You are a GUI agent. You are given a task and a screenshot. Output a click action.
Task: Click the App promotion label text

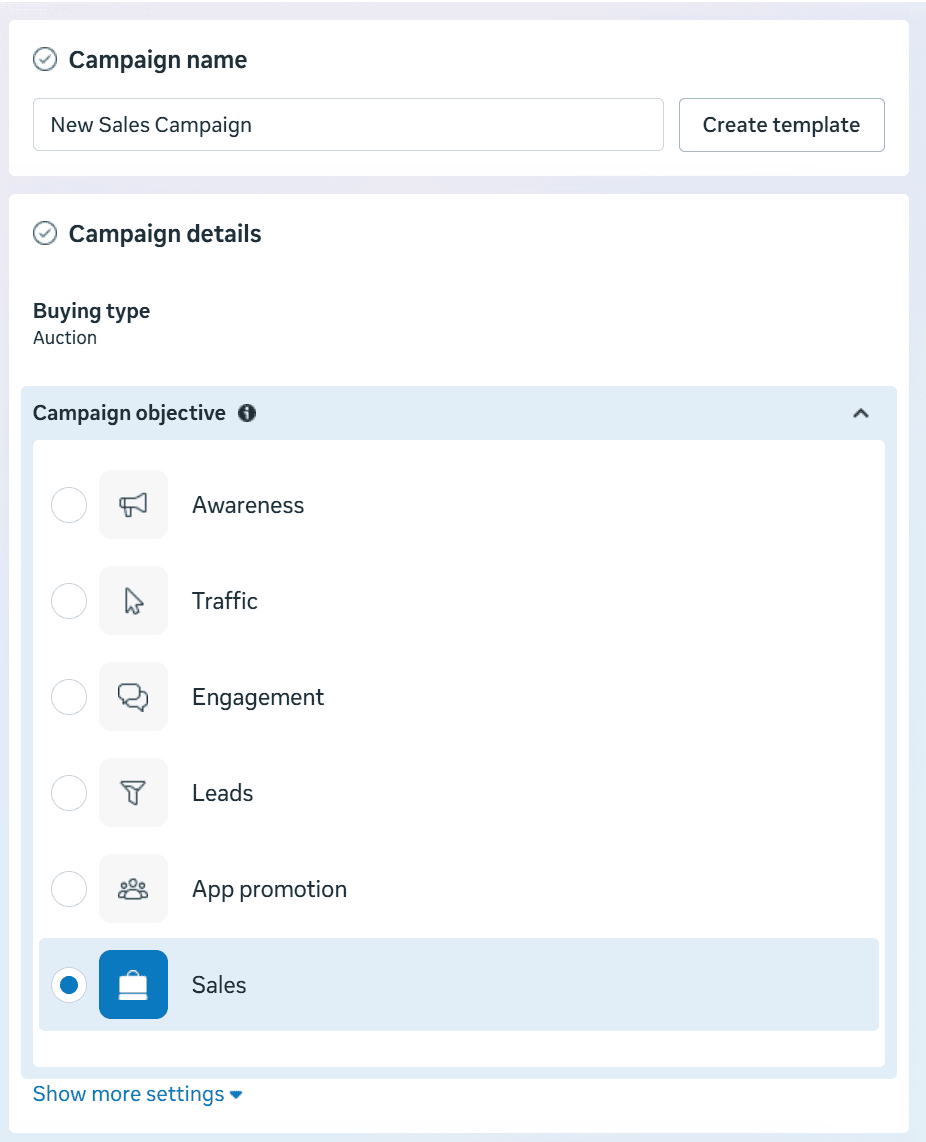click(x=270, y=889)
